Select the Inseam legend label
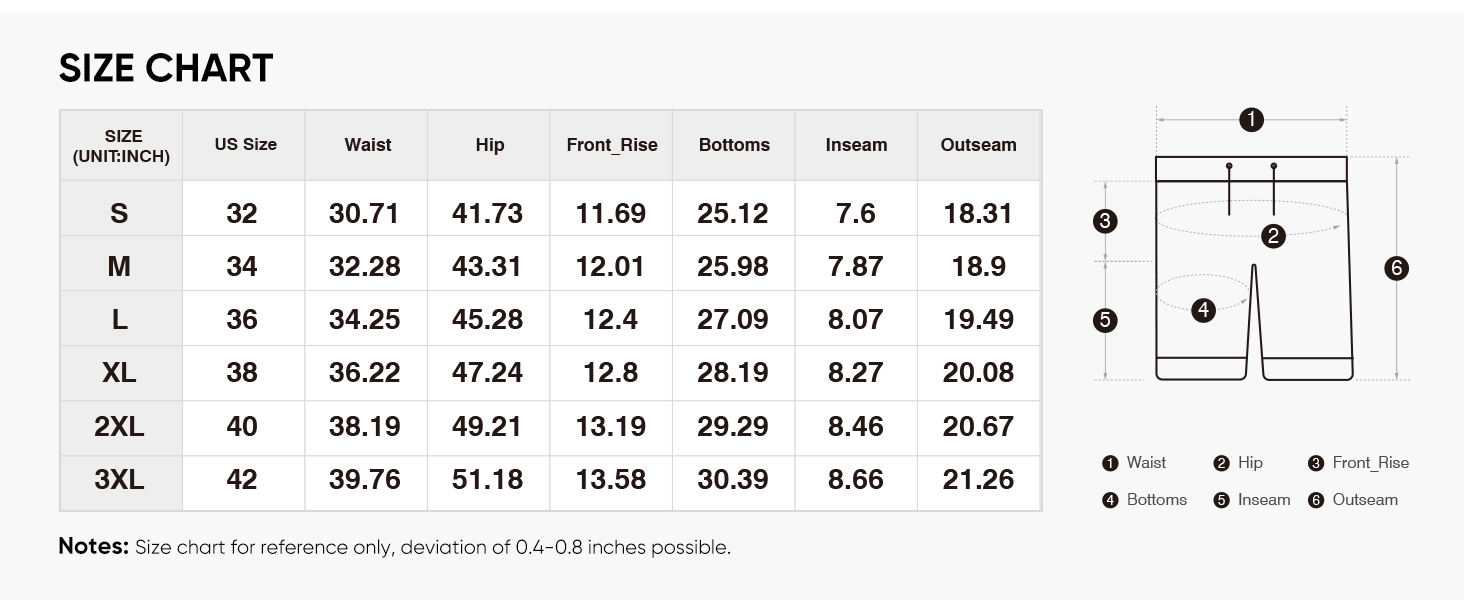 1264,500
